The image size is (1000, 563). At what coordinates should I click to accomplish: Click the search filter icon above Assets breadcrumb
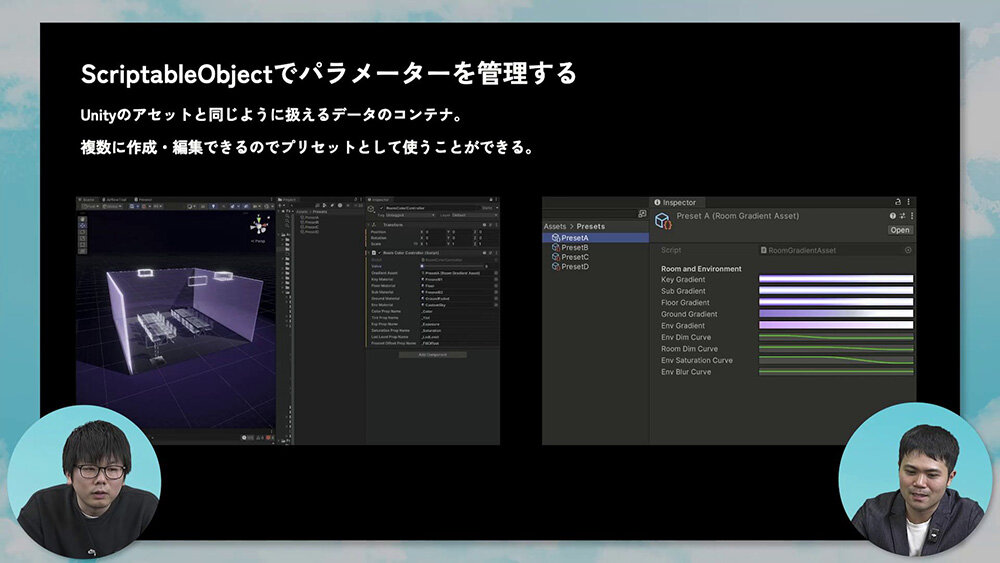click(x=641, y=214)
